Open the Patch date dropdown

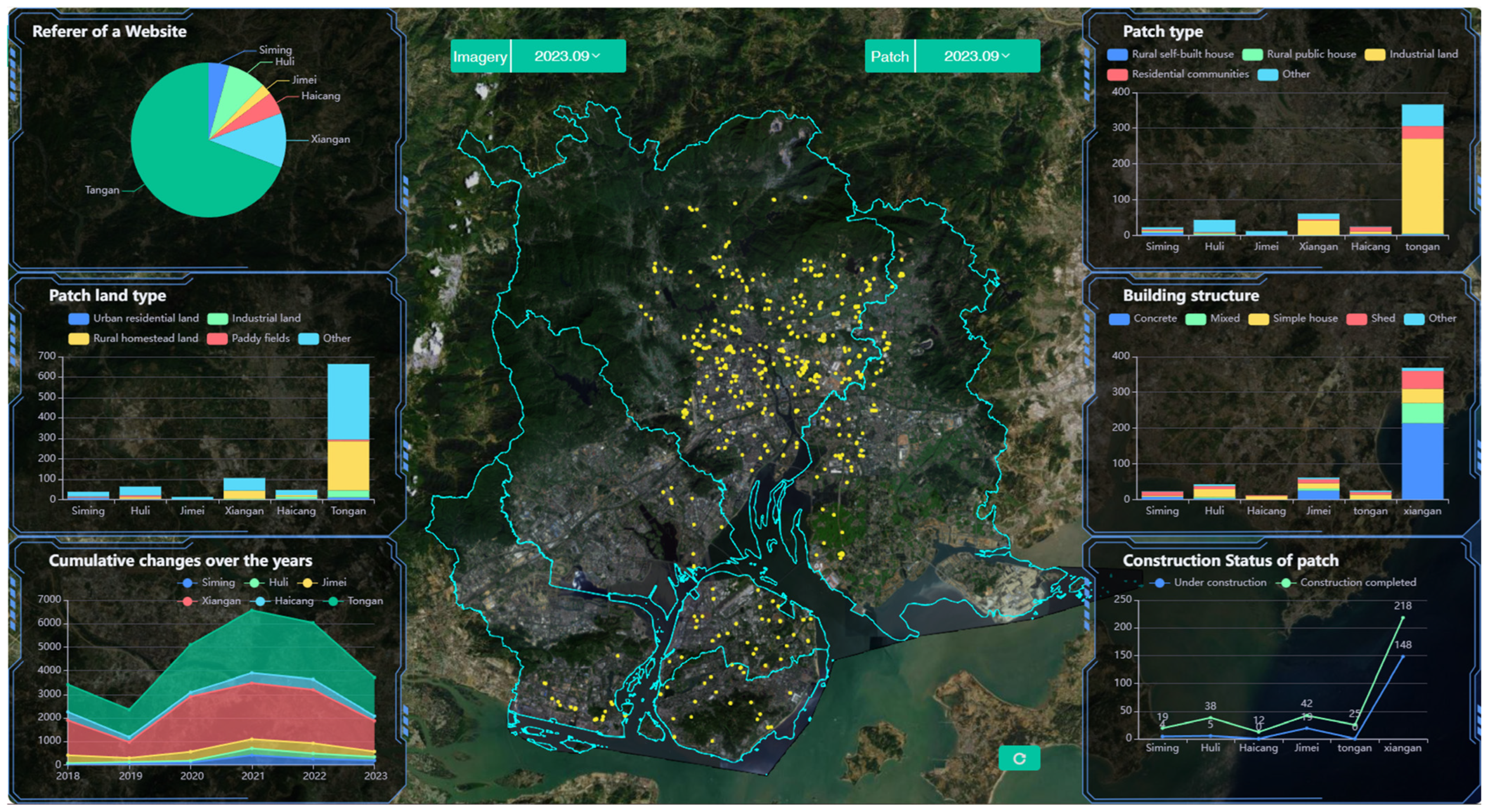coord(977,56)
